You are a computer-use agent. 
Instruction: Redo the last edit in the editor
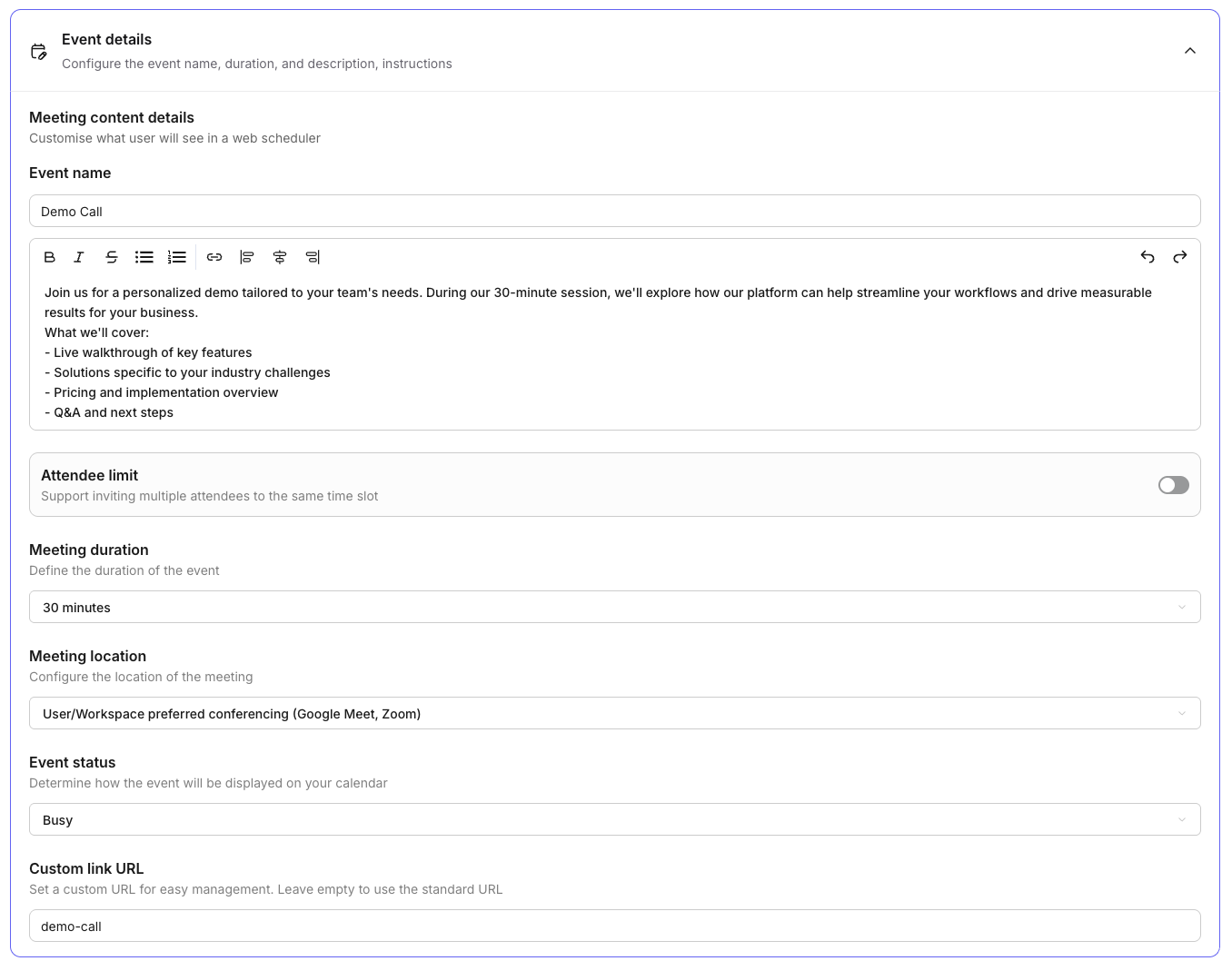1180,257
